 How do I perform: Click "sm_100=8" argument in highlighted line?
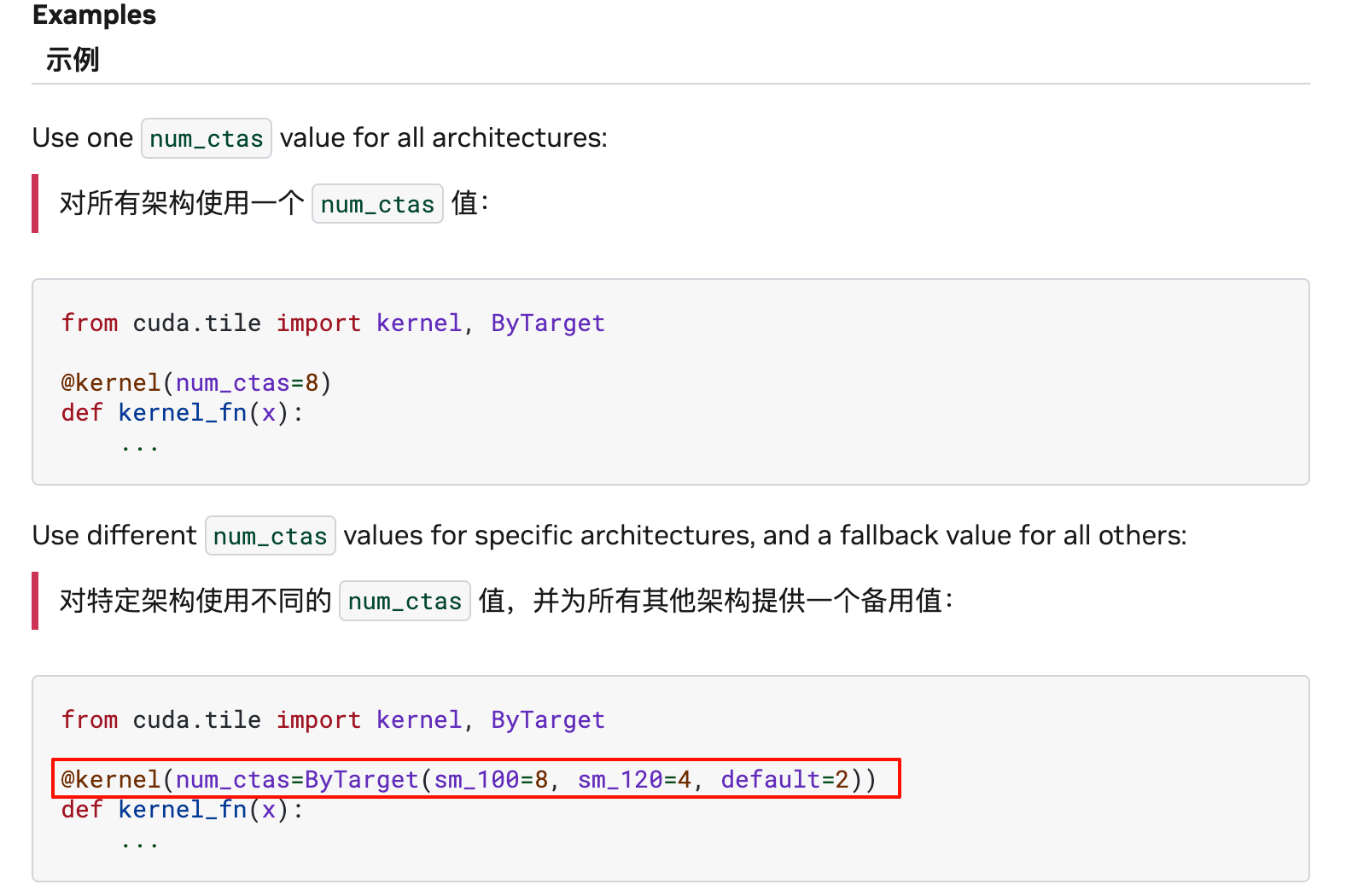click(x=491, y=780)
